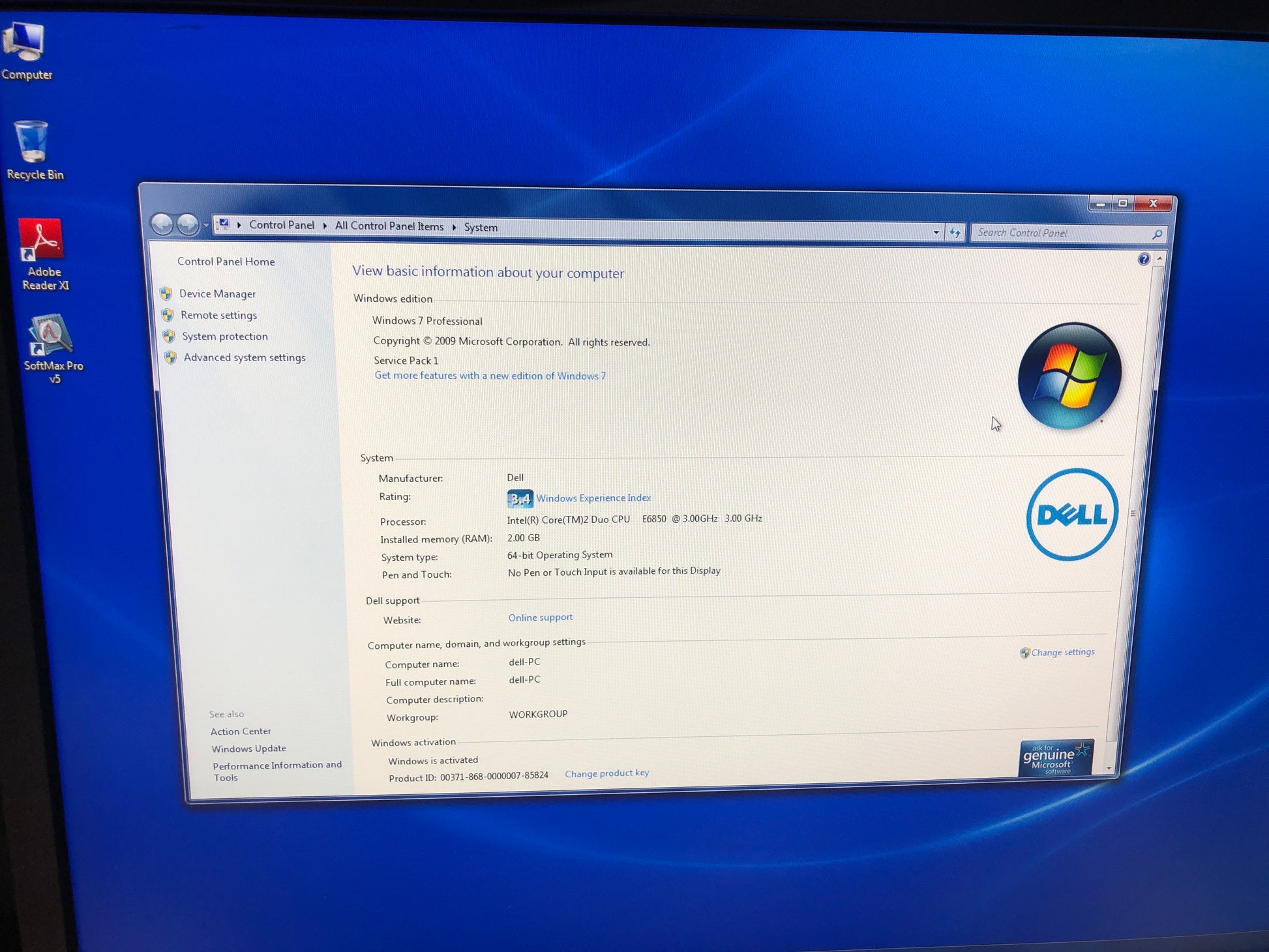Image resolution: width=1269 pixels, height=952 pixels.
Task: Click the blue help question mark icon
Action: (x=1143, y=260)
